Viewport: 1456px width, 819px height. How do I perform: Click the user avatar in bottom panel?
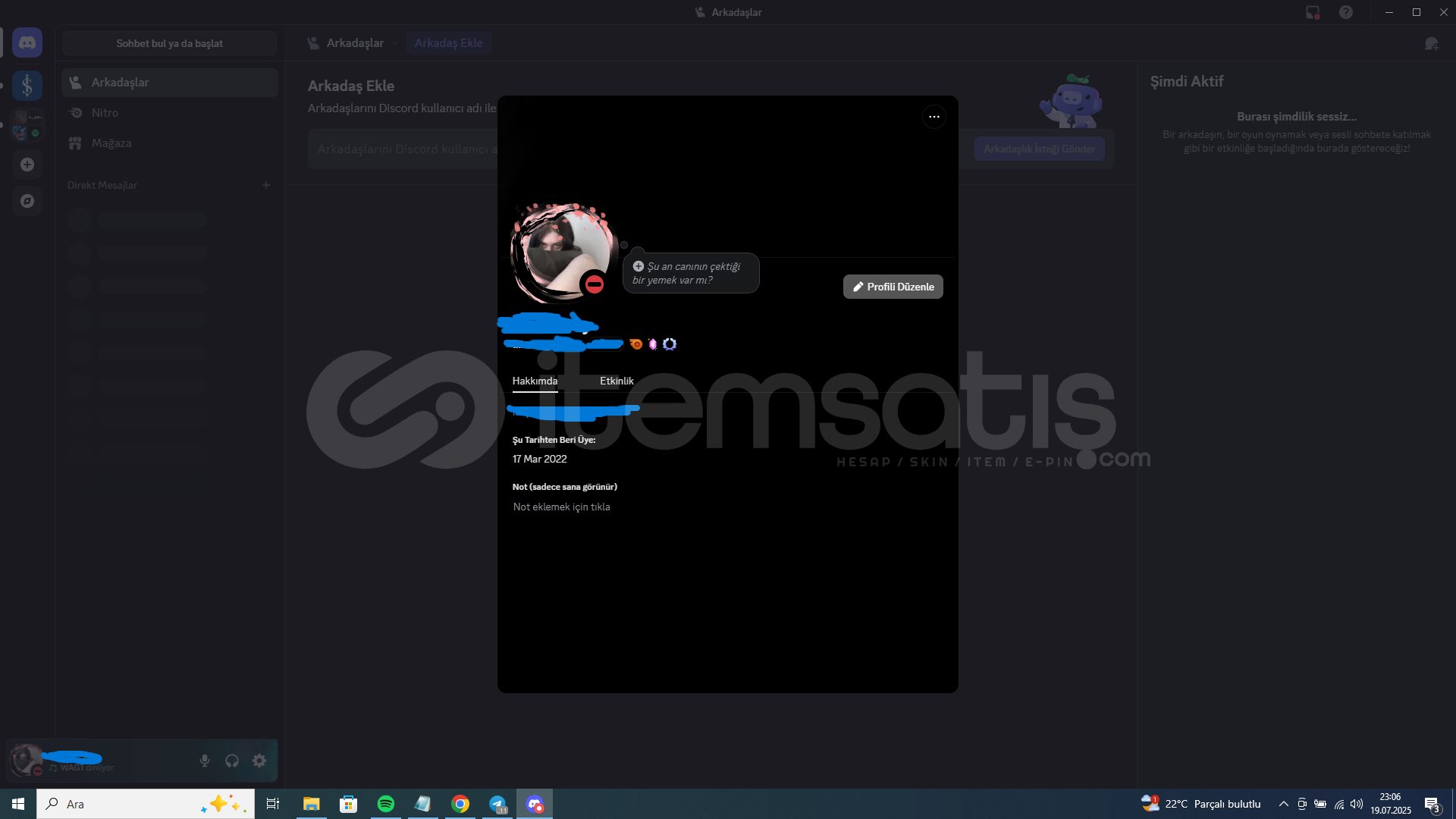pos(26,760)
